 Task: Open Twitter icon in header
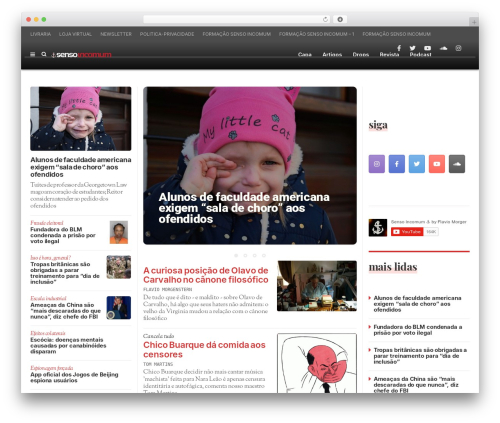412,48
